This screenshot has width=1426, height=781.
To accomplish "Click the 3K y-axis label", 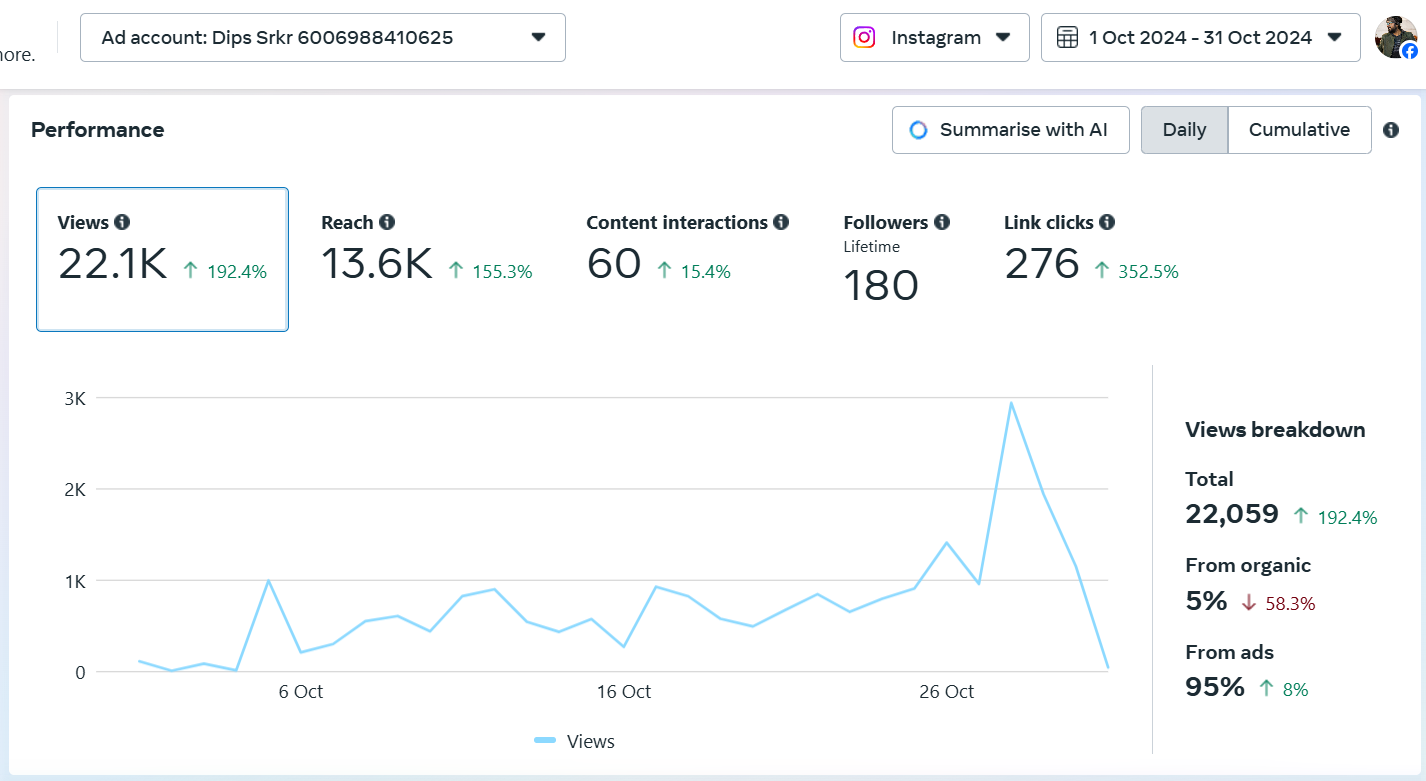I will 75,398.
